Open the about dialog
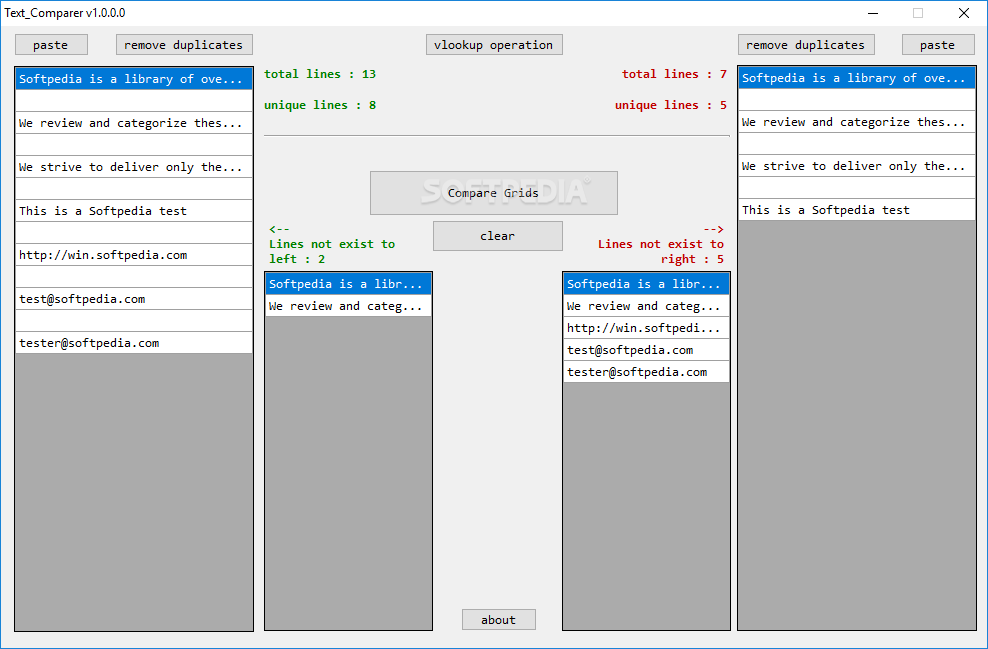988x649 pixels. tap(498, 619)
